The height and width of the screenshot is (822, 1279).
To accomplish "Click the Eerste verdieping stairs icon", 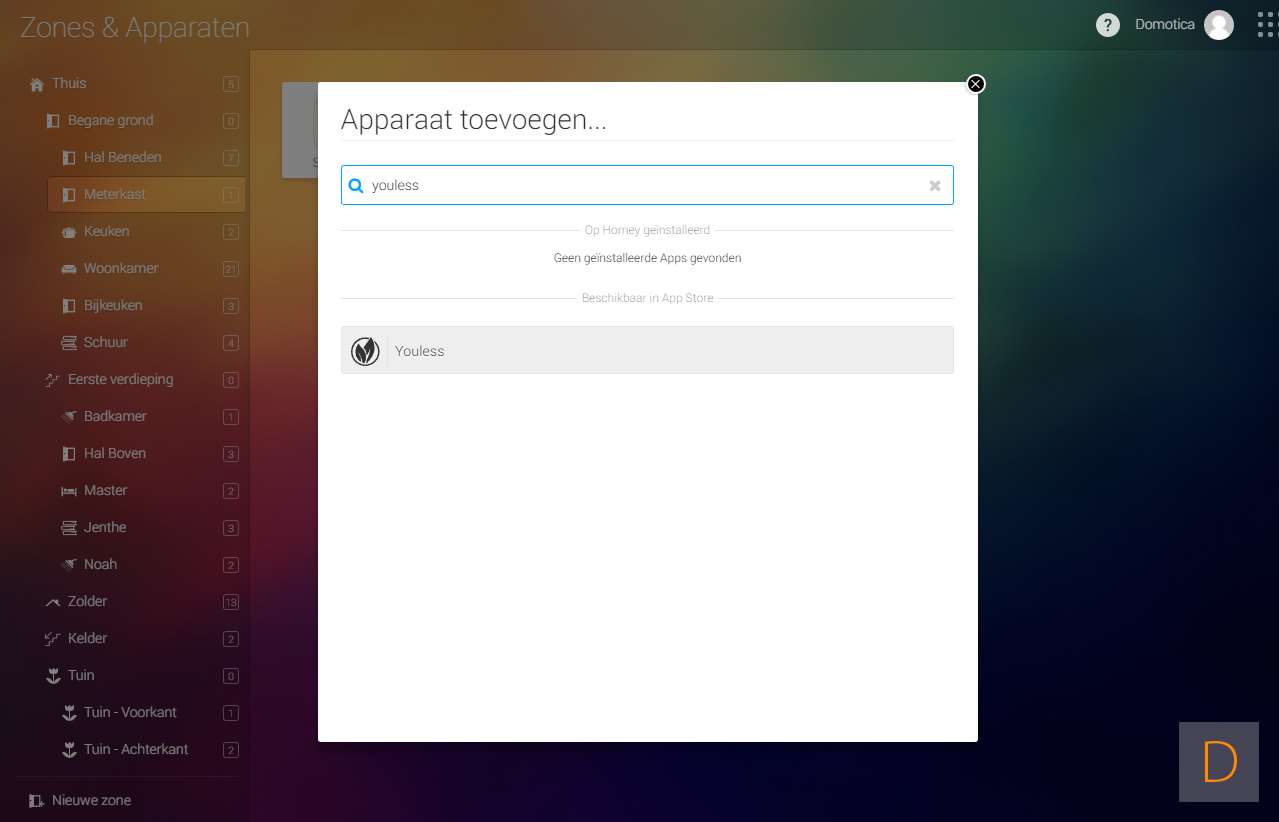I will (x=53, y=380).
